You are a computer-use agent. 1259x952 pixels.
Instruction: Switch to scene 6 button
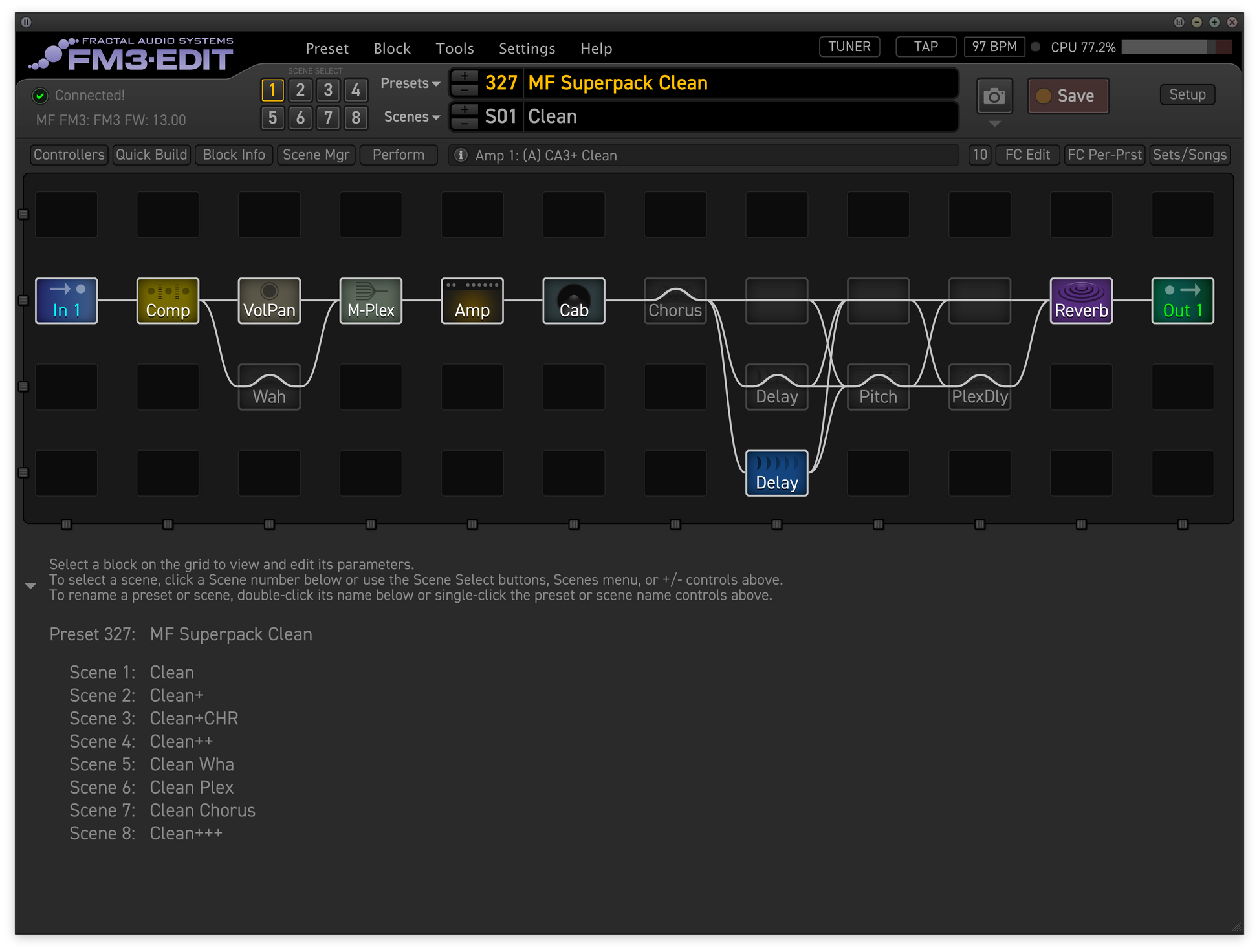click(x=300, y=118)
